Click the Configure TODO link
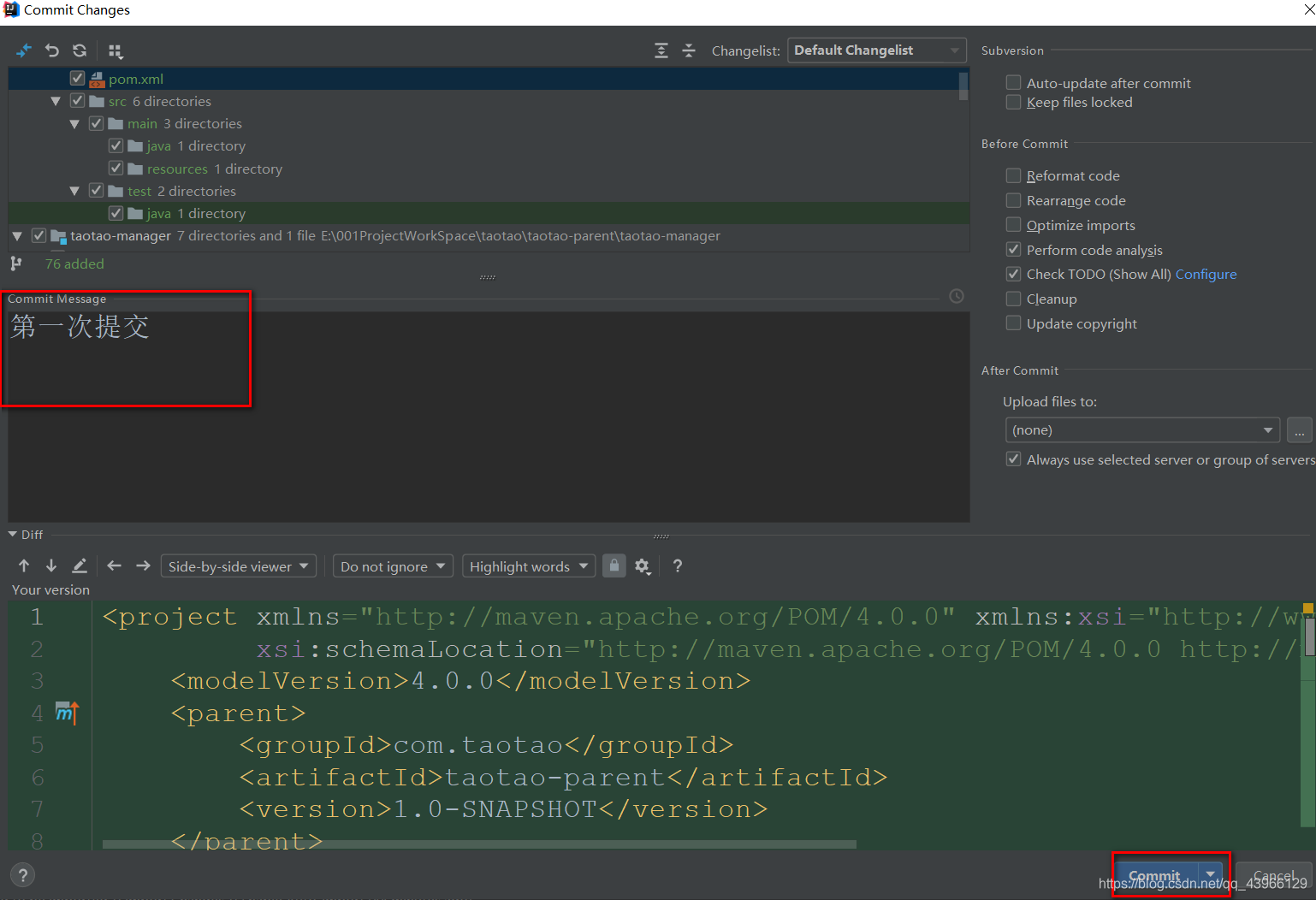This screenshot has width=1316, height=900. (x=1206, y=274)
